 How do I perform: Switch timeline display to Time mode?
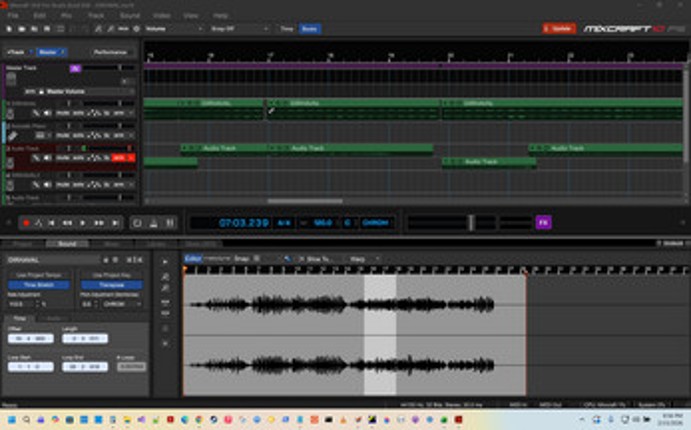point(285,29)
